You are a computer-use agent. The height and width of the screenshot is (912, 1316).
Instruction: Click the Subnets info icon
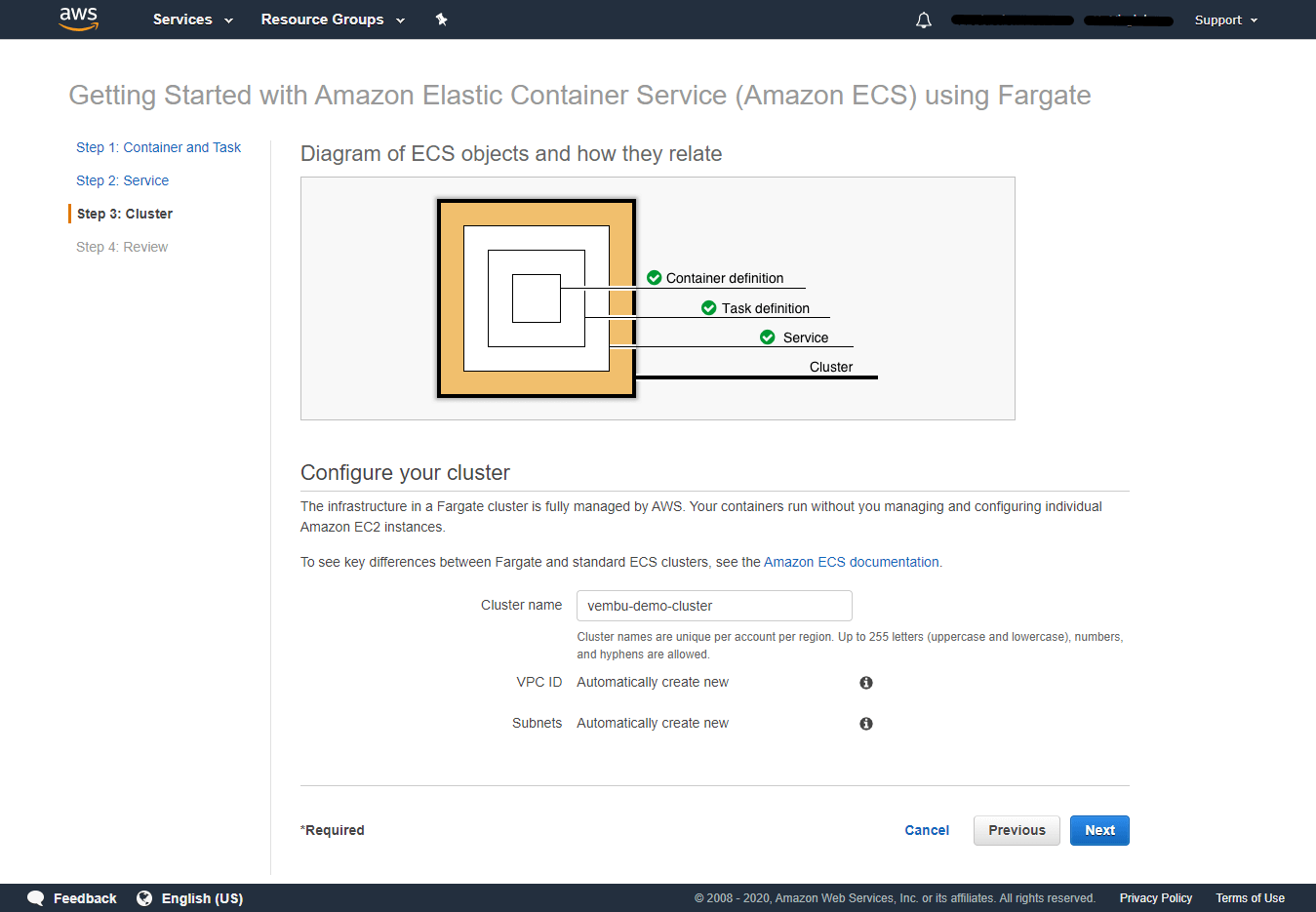pyautogui.click(x=866, y=724)
